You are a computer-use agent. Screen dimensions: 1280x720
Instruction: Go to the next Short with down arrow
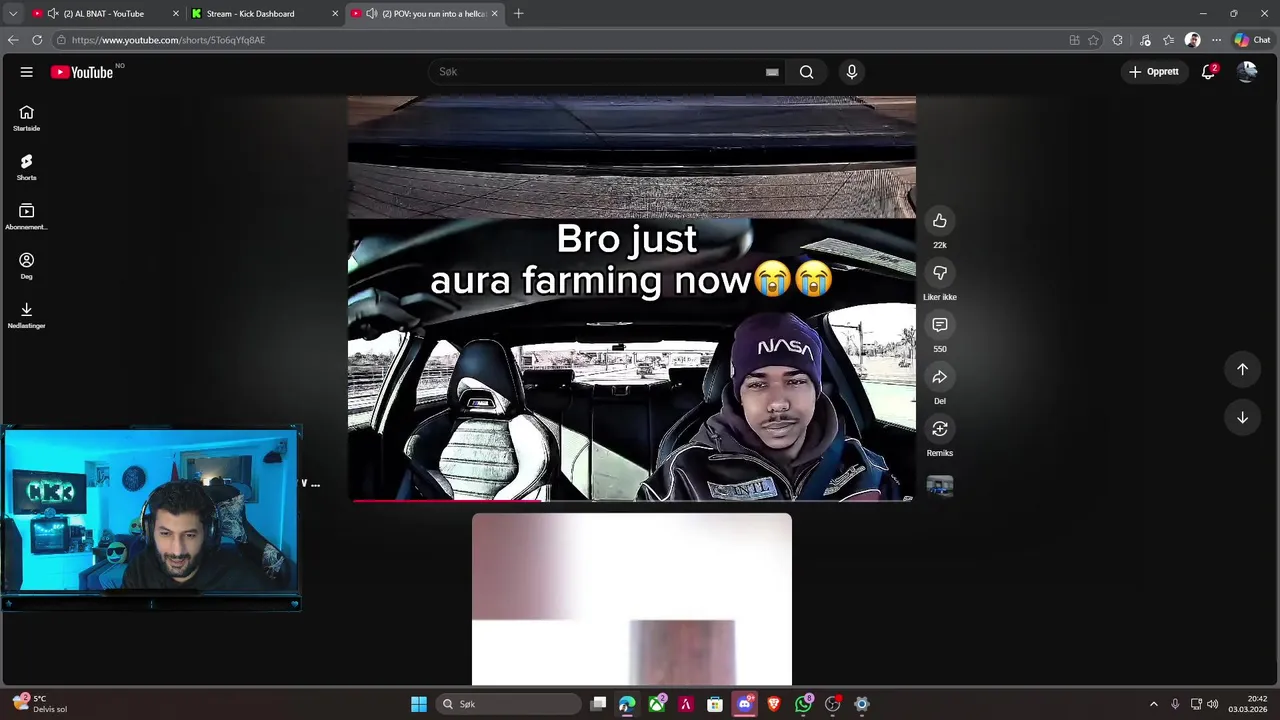pos(1242,417)
